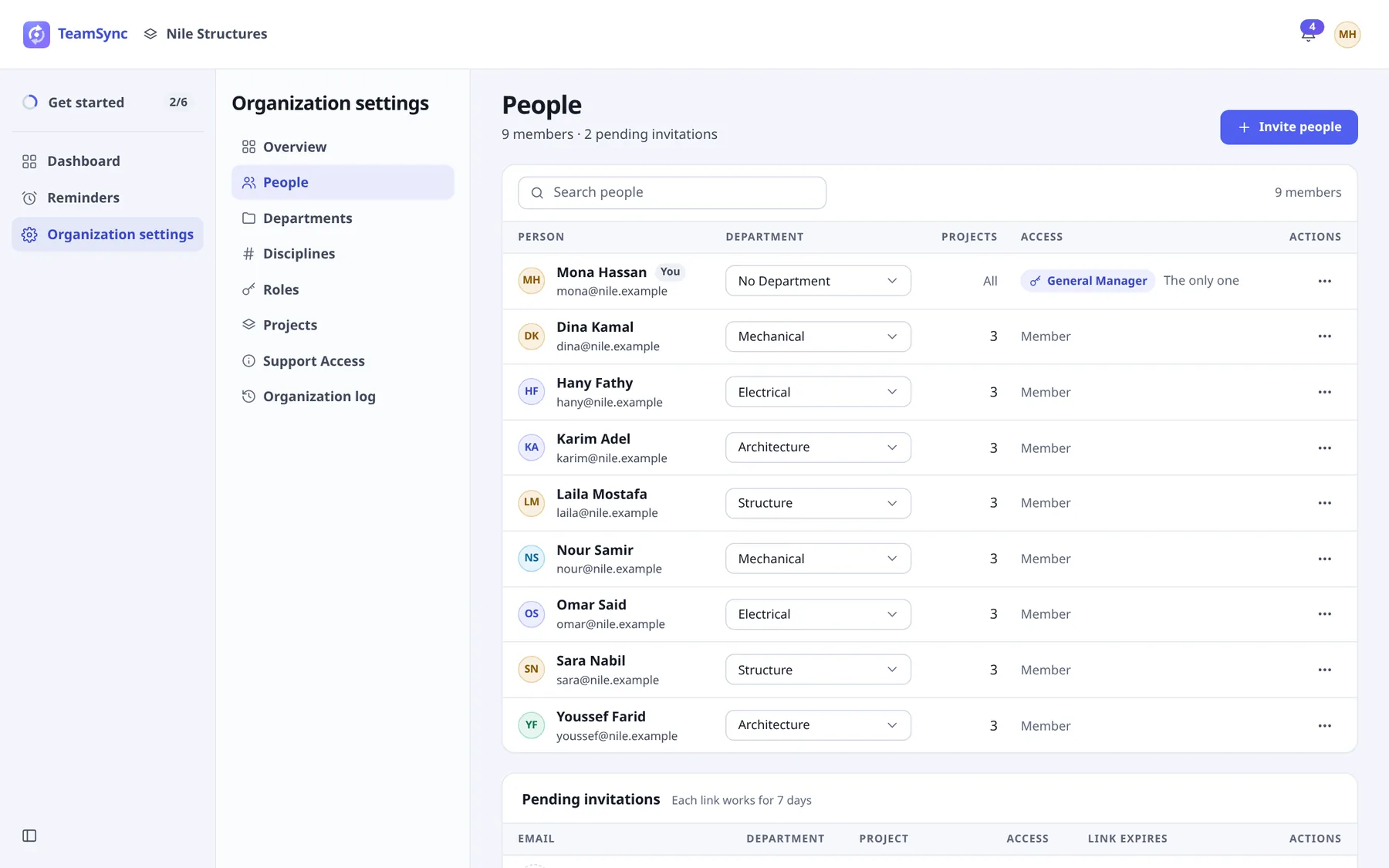Click the Nile Structures organization switcher

(x=205, y=34)
